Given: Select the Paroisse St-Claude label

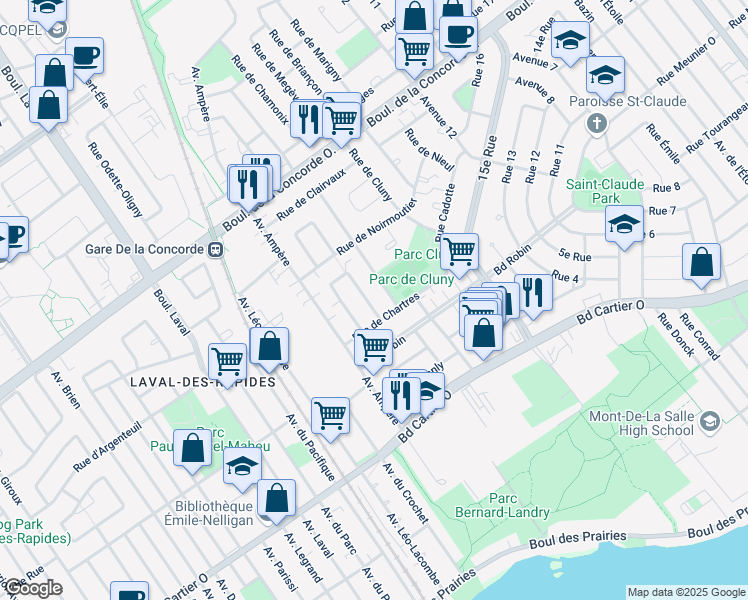Looking at the screenshot, I should (628, 101).
